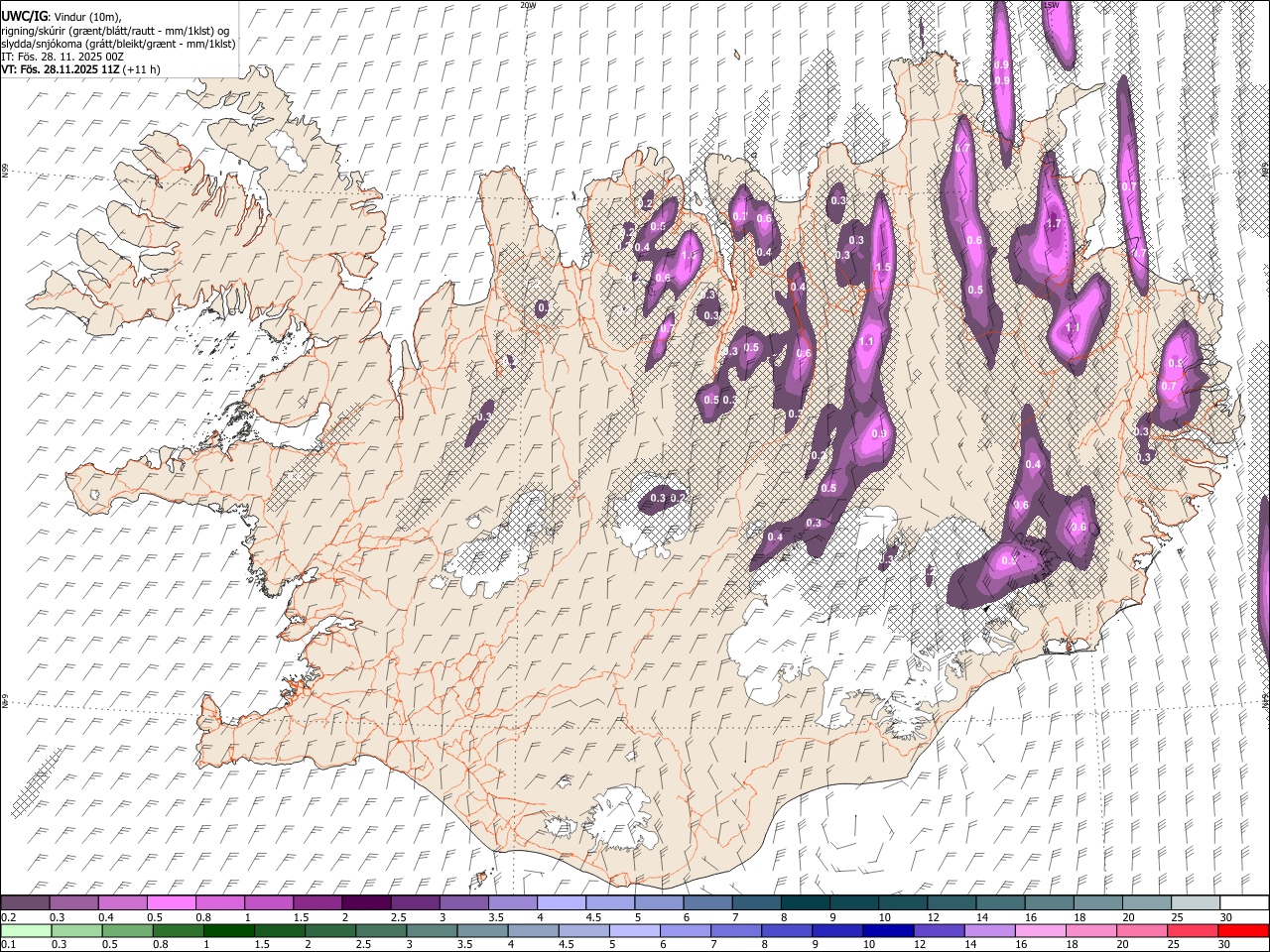Click the 1.7 precipitation value on the map

coord(1054,224)
